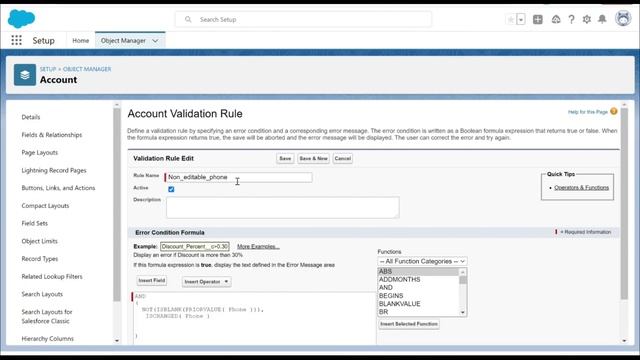Click the Rule Name input field
Screen dimensions: 640x360
tap(239, 177)
